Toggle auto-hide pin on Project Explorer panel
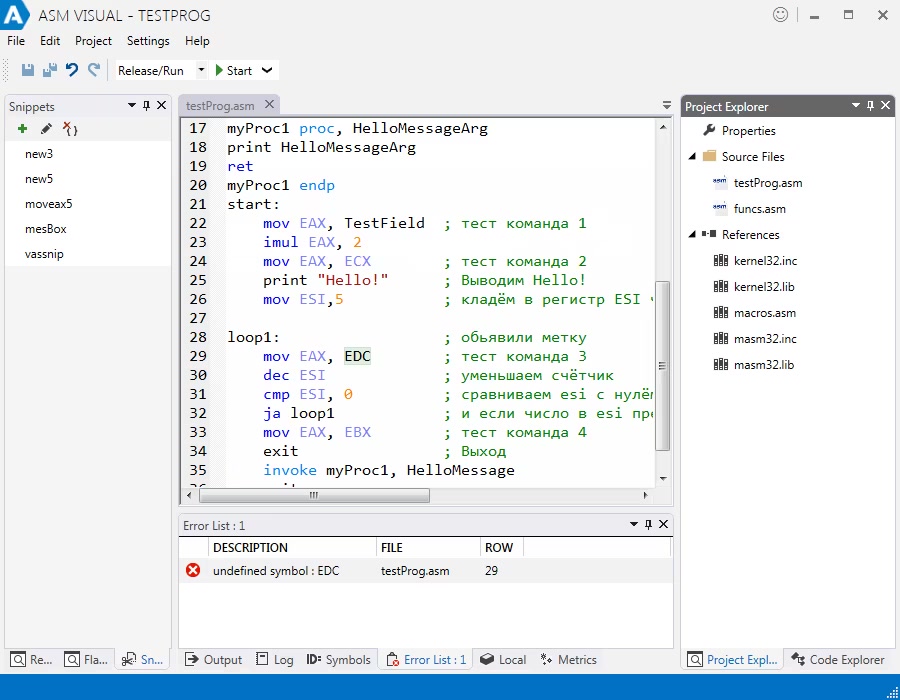 tap(871, 106)
